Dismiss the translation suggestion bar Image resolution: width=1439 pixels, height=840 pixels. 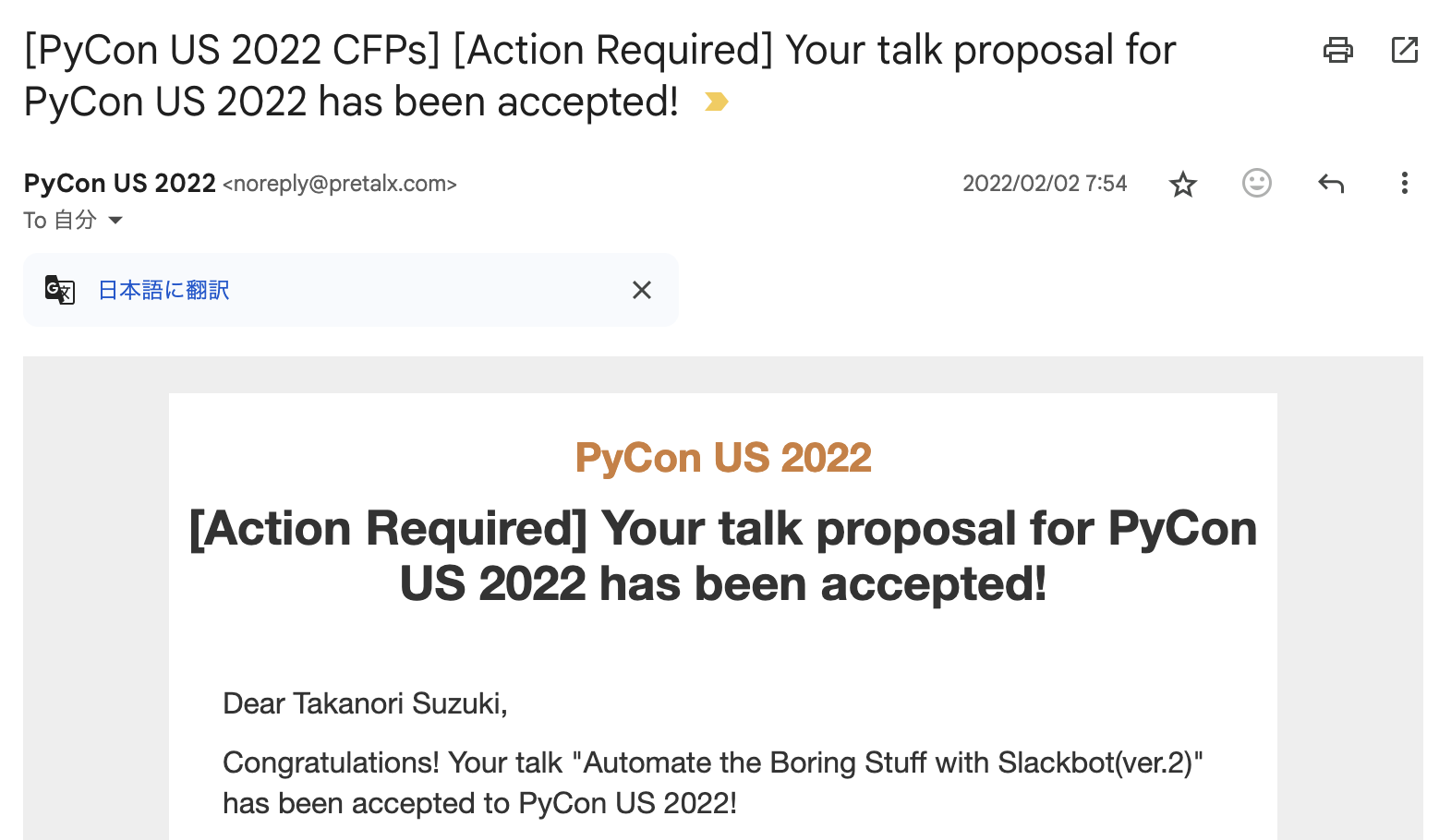coord(641,290)
